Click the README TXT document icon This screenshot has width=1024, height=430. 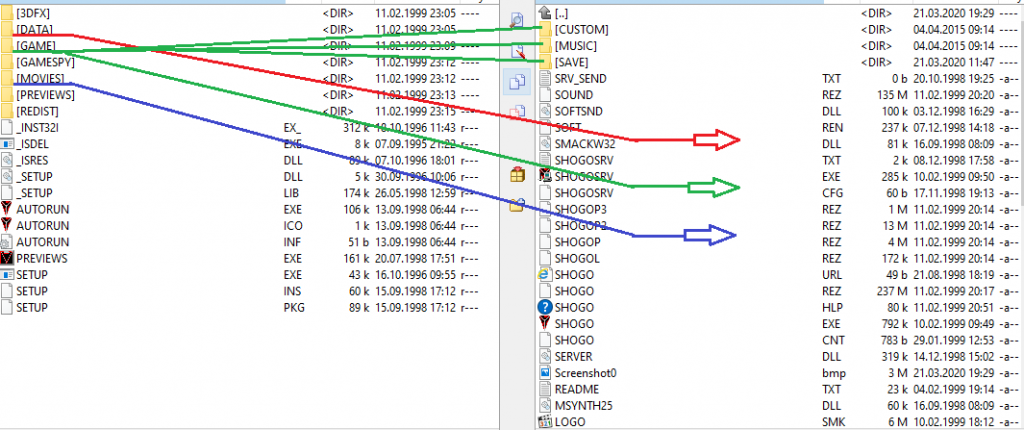(x=546, y=389)
